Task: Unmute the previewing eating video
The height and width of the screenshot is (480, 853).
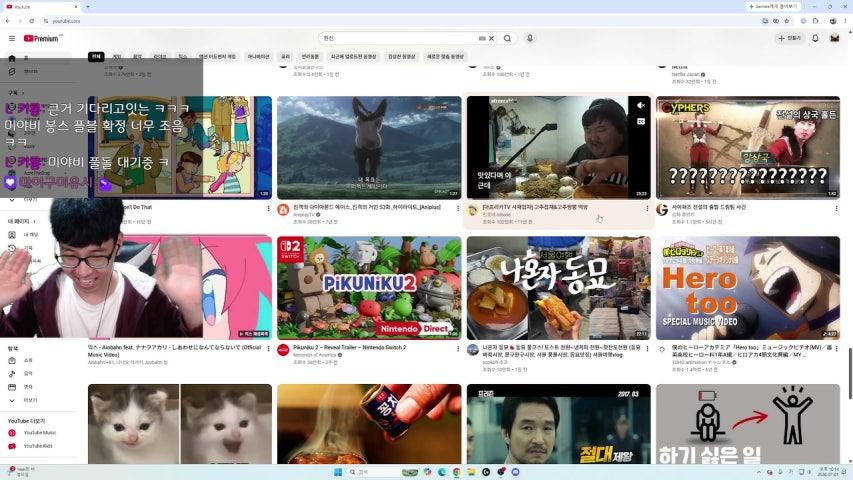Action: tap(641, 106)
